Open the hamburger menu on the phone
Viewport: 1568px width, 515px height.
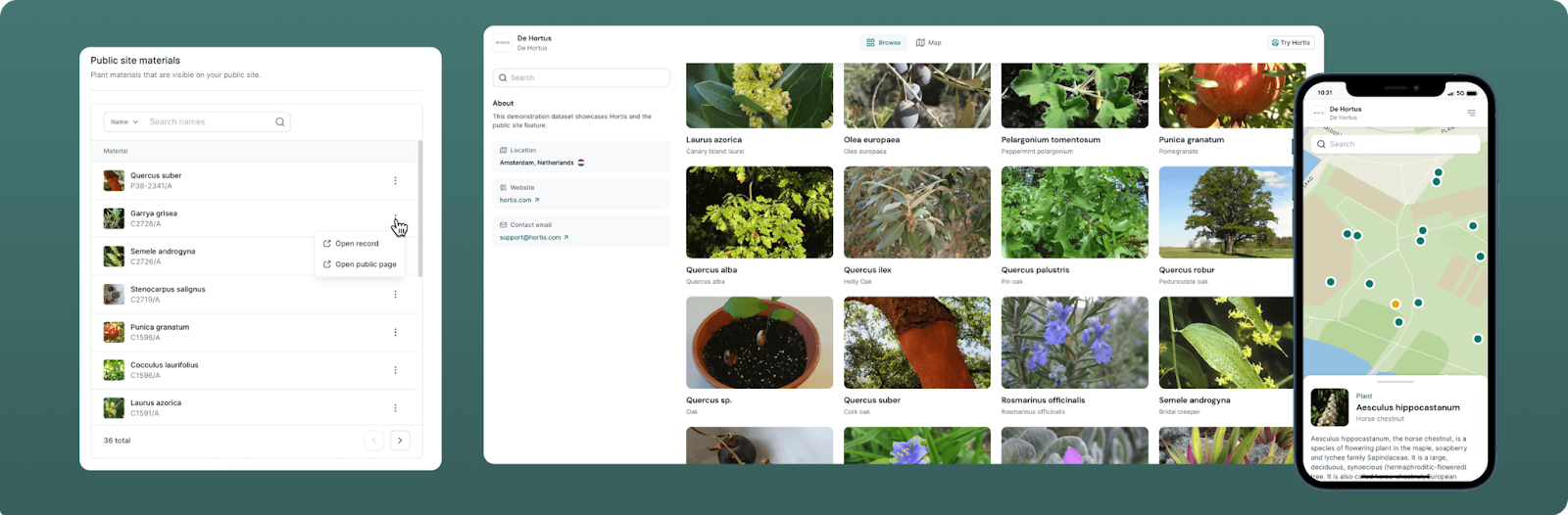(1471, 113)
